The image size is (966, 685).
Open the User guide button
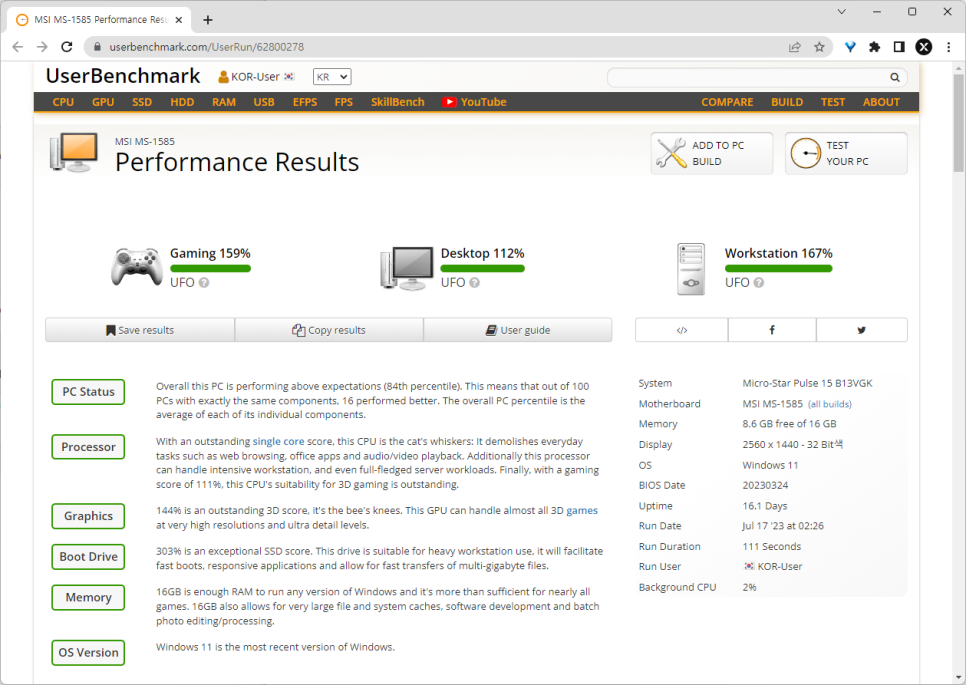pos(518,330)
